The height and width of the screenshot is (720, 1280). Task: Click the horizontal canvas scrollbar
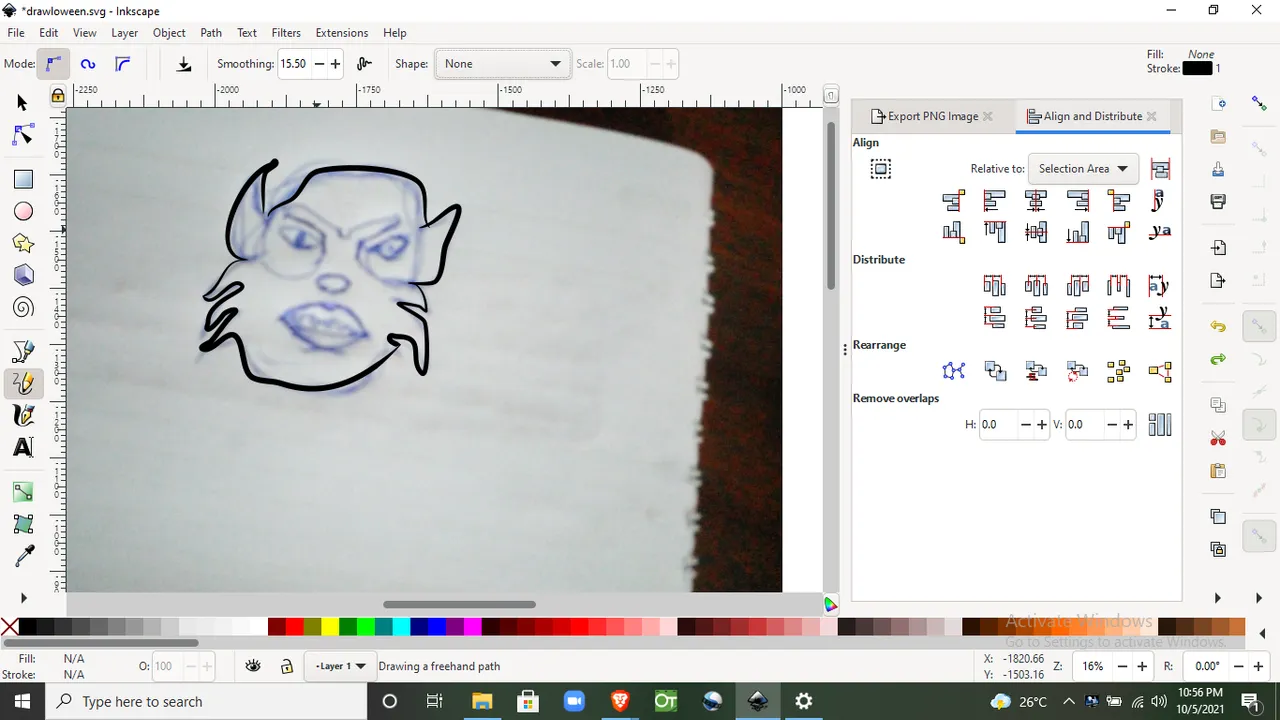click(459, 604)
